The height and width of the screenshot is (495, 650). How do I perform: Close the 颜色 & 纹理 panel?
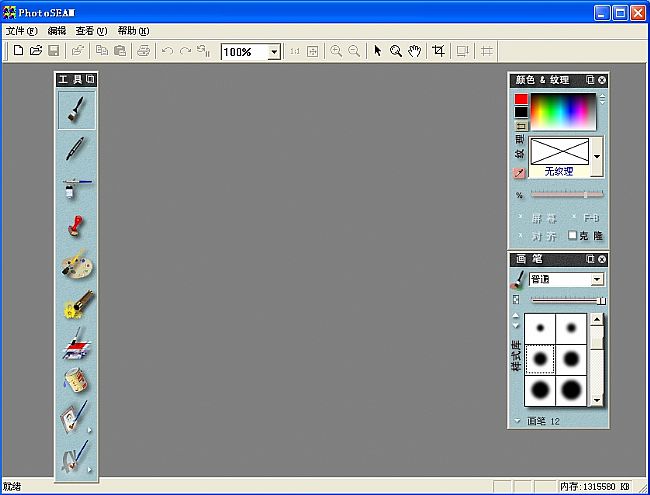coord(602,80)
